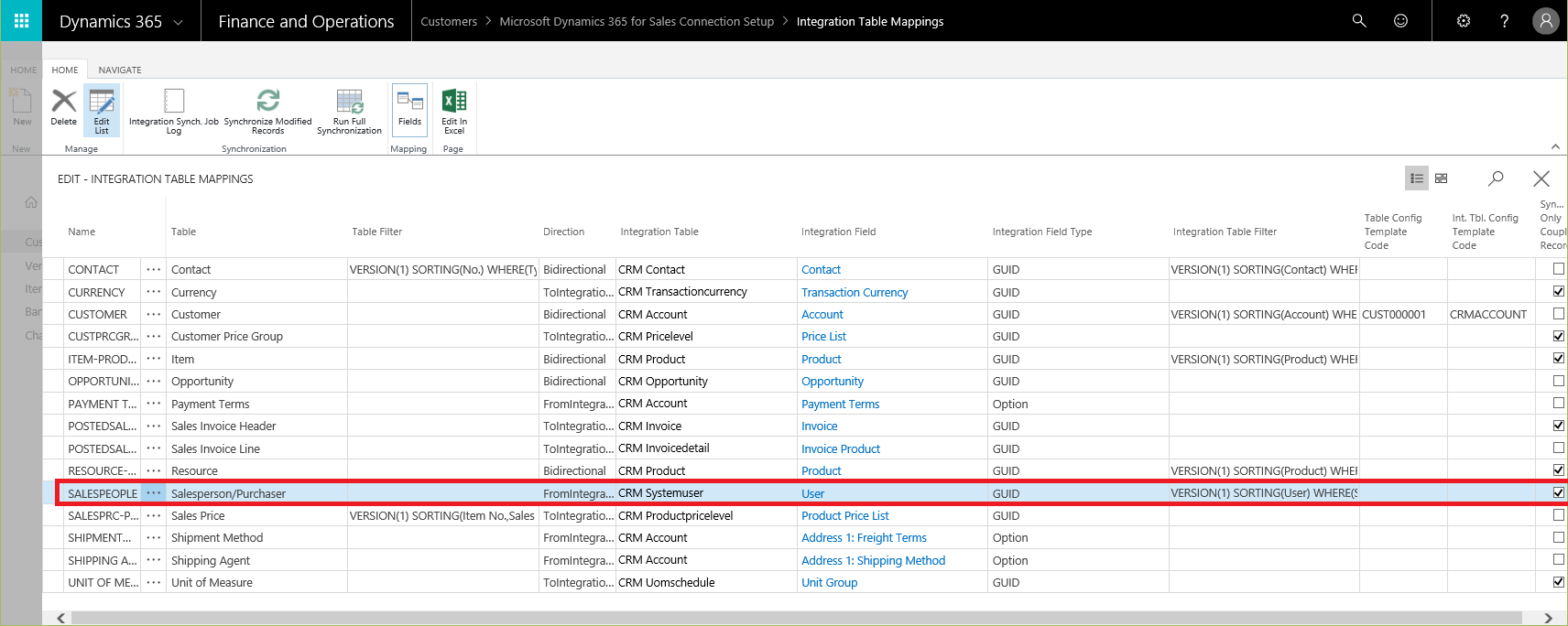This screenshot has width=1568, height=626.
Task: Open row actions for UNIT OF ME... mapping
Action: click(153, 582)
